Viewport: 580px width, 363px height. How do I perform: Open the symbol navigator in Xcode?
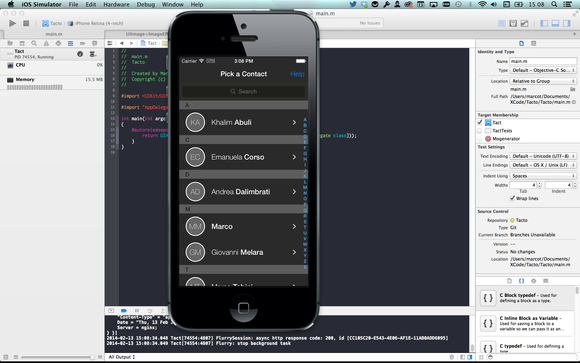pos(22,43)
